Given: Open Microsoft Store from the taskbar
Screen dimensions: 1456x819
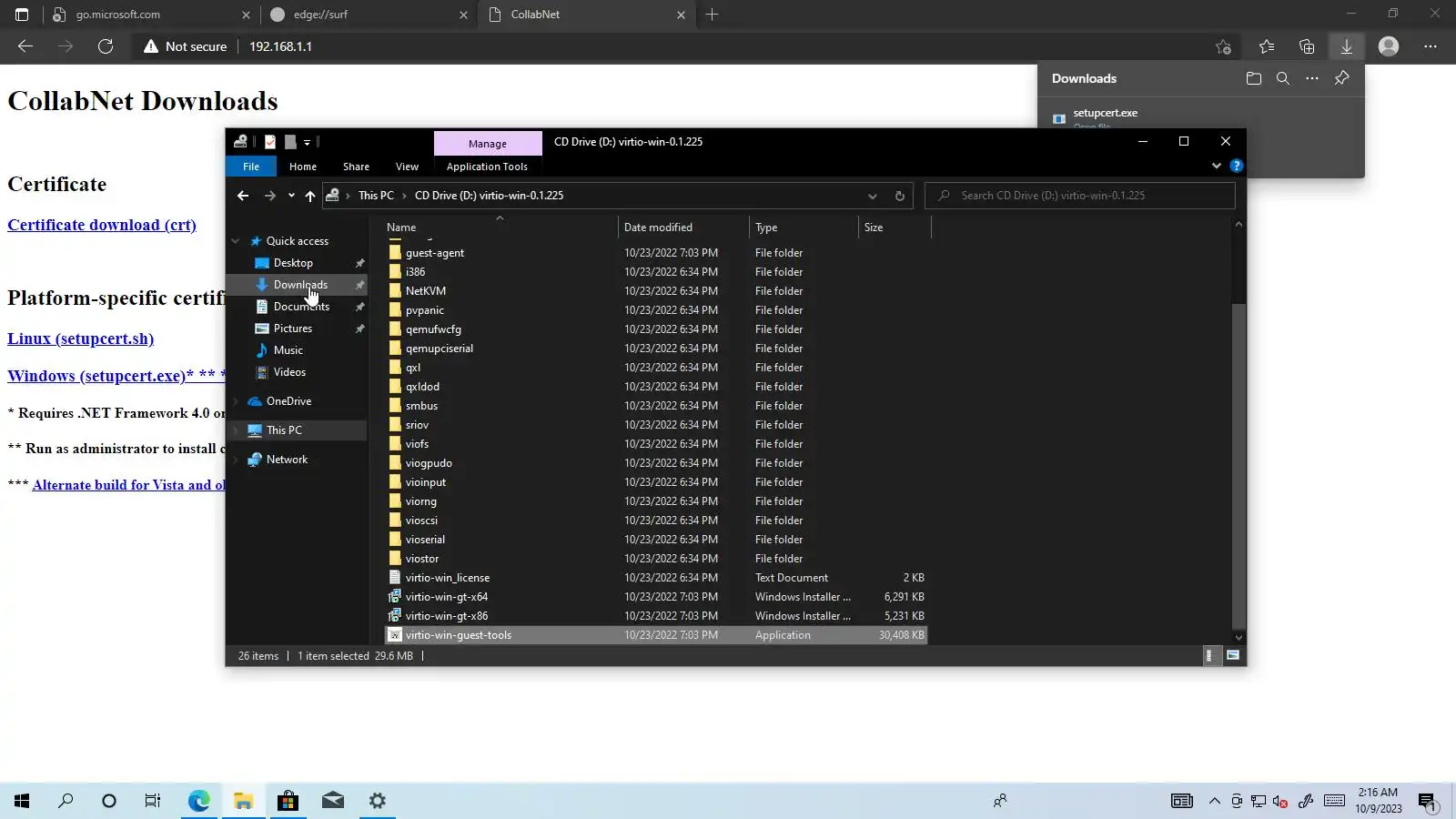Looking at the screenshot, I should [x=288, y=801].
